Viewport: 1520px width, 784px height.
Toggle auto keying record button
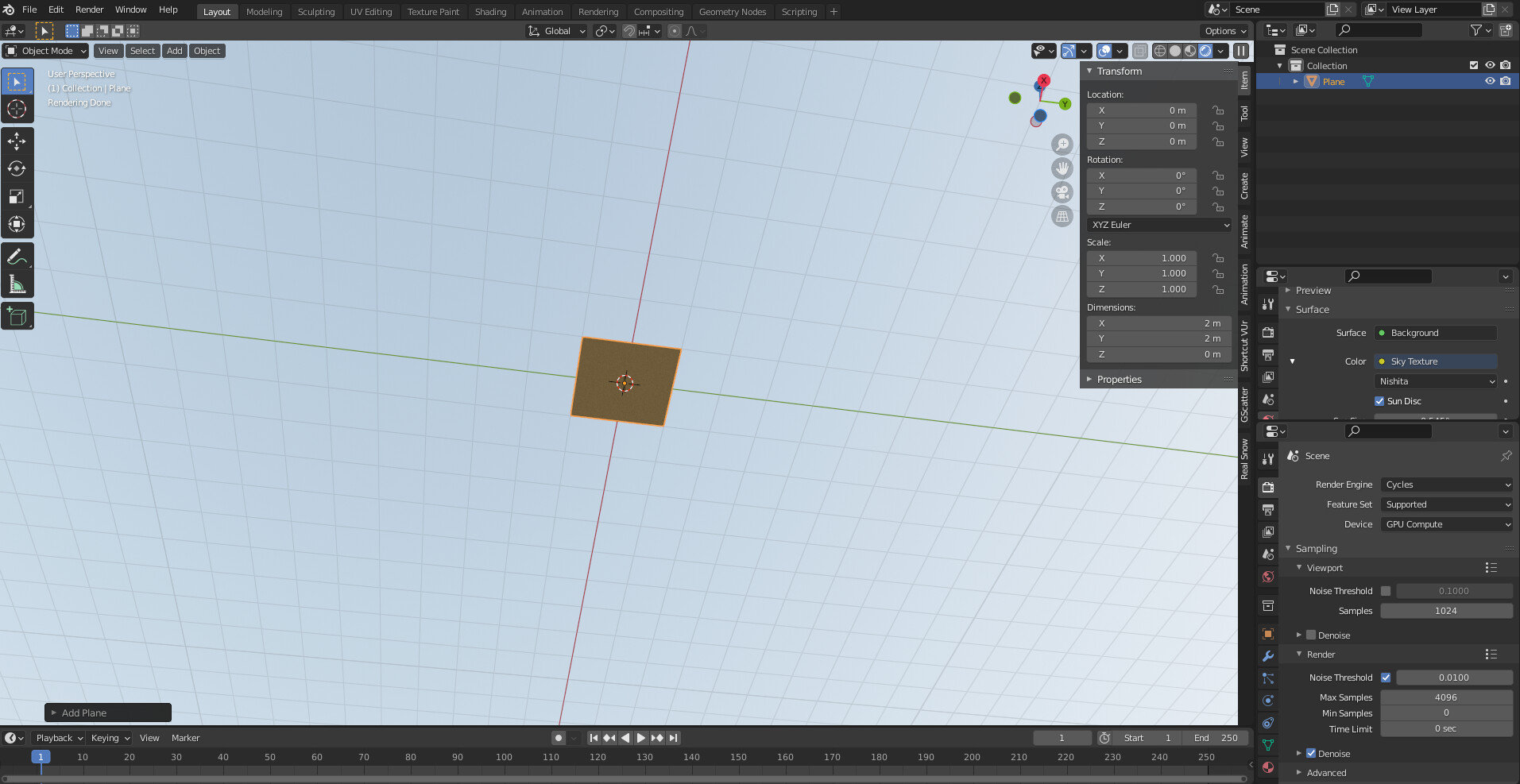[x=559, y=738]
